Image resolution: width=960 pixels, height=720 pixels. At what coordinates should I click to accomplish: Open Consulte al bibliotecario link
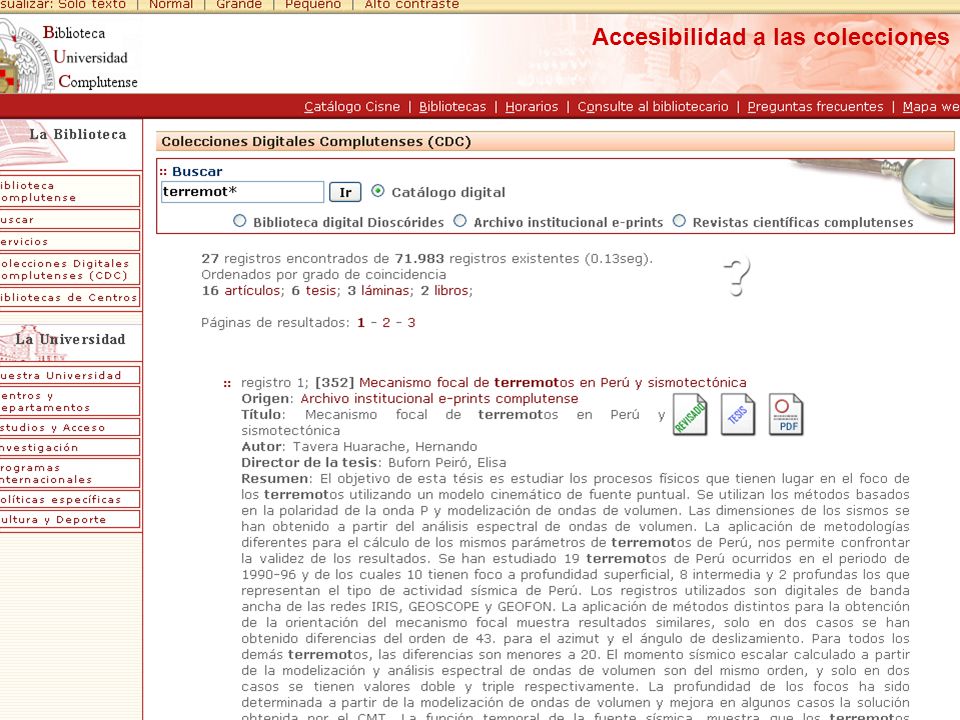pyautogui.click(x=653, y=107)
